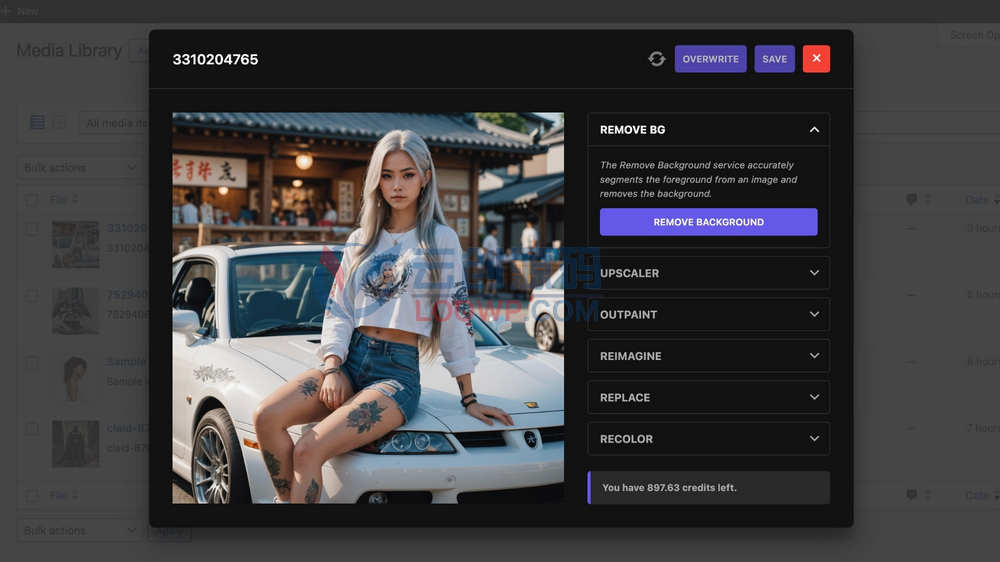
Task: Close the image editor modal
Action: coord(816,59)
